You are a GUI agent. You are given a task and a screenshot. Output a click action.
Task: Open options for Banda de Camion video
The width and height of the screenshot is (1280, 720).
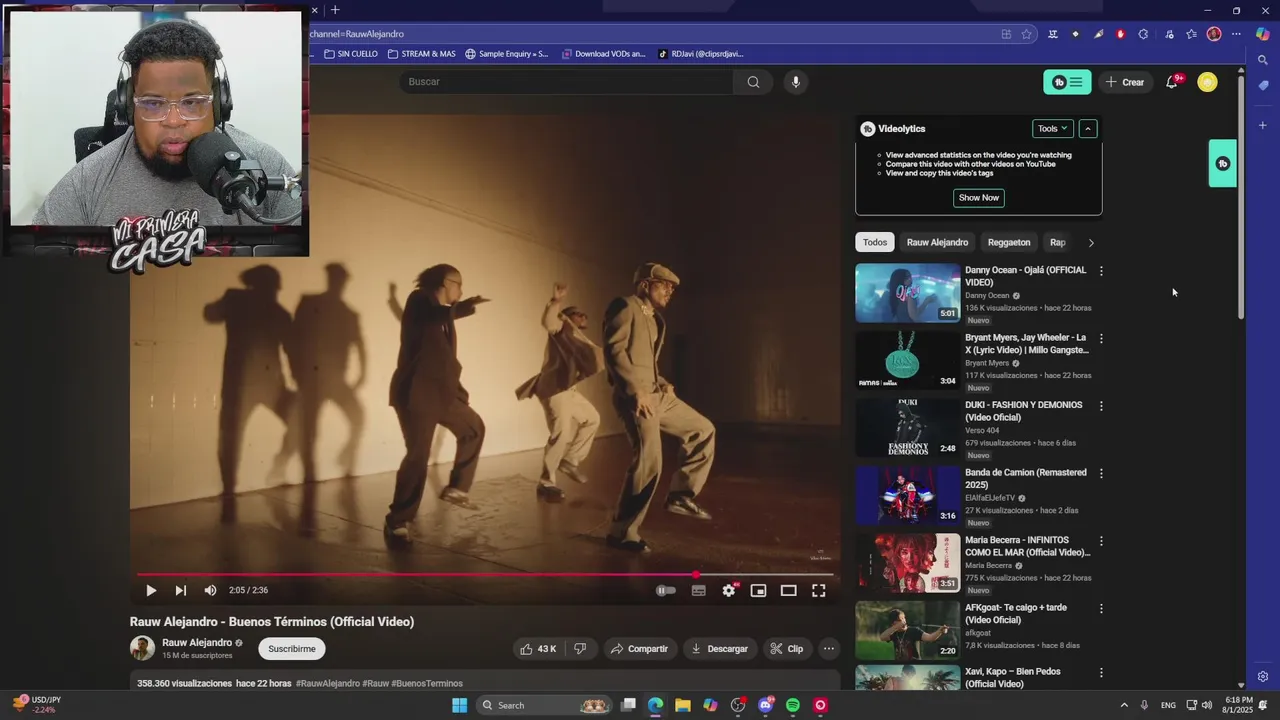1101,473
